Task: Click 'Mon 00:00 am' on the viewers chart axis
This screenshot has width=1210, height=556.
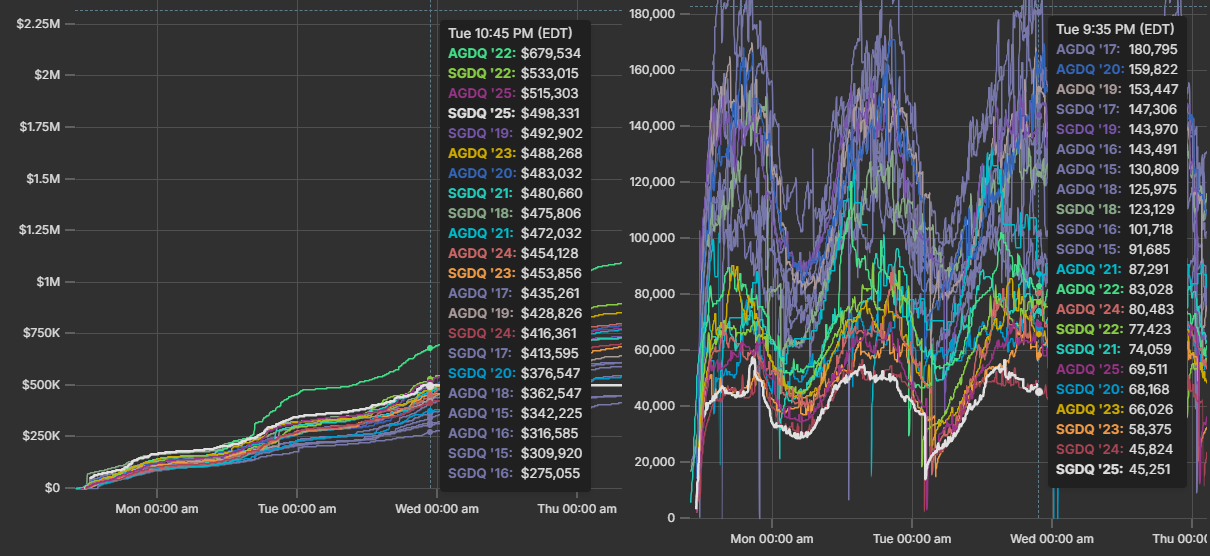Action: point(771,538)
